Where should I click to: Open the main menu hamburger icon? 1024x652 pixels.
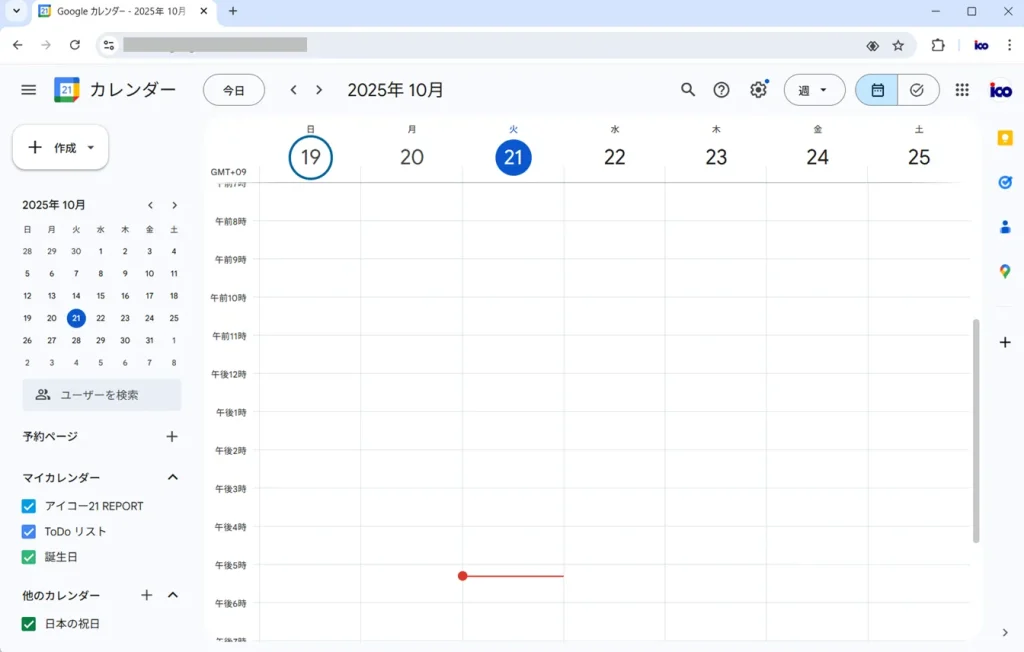[28, 90]
